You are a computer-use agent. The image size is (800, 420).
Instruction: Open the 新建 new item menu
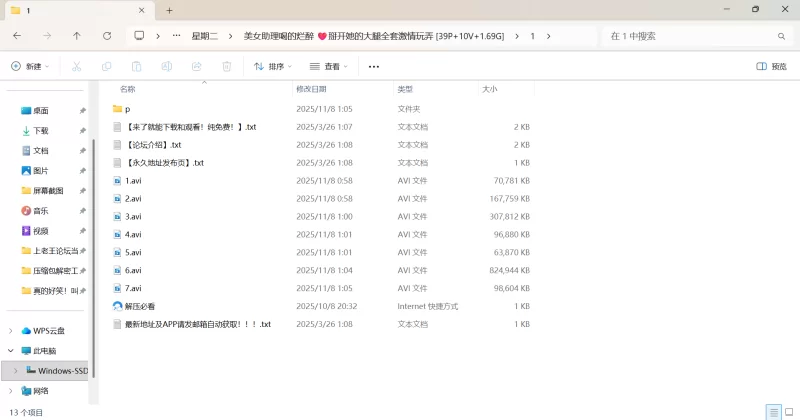pyautogui.click(x=30, y=67)
